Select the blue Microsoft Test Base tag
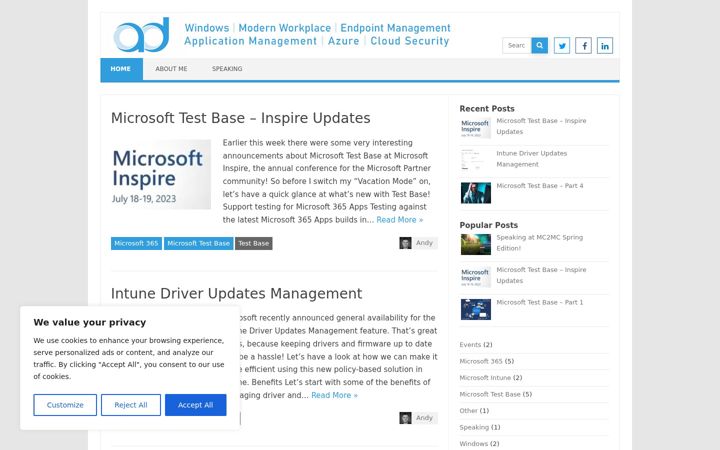Image resolution: width=720 pixels, height=450 pixels. tap(198, 243)
